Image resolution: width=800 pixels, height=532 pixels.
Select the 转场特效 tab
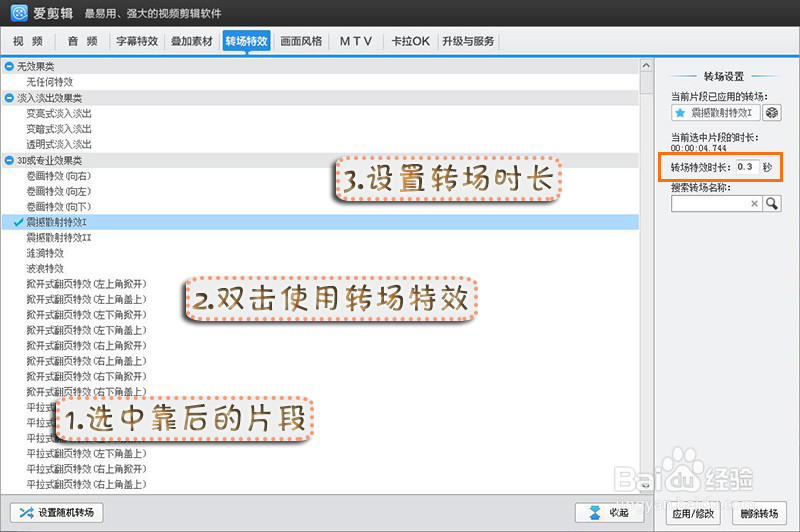point(246,41)
